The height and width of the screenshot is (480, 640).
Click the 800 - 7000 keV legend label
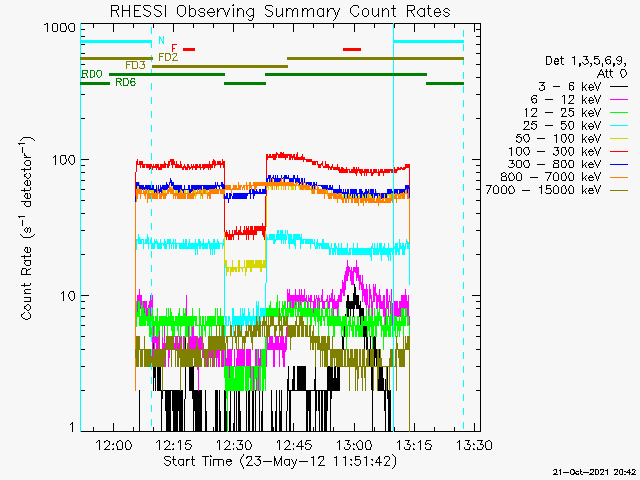click(551, 177)
